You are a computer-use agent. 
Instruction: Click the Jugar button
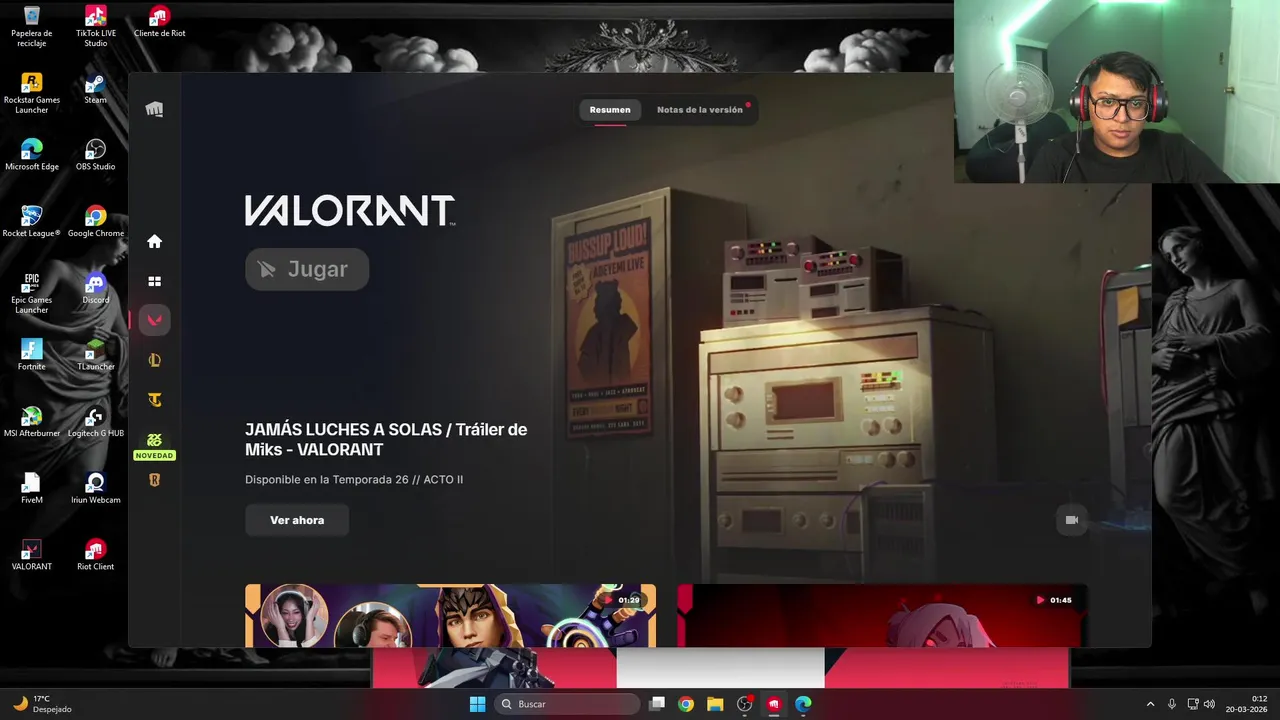307,269
